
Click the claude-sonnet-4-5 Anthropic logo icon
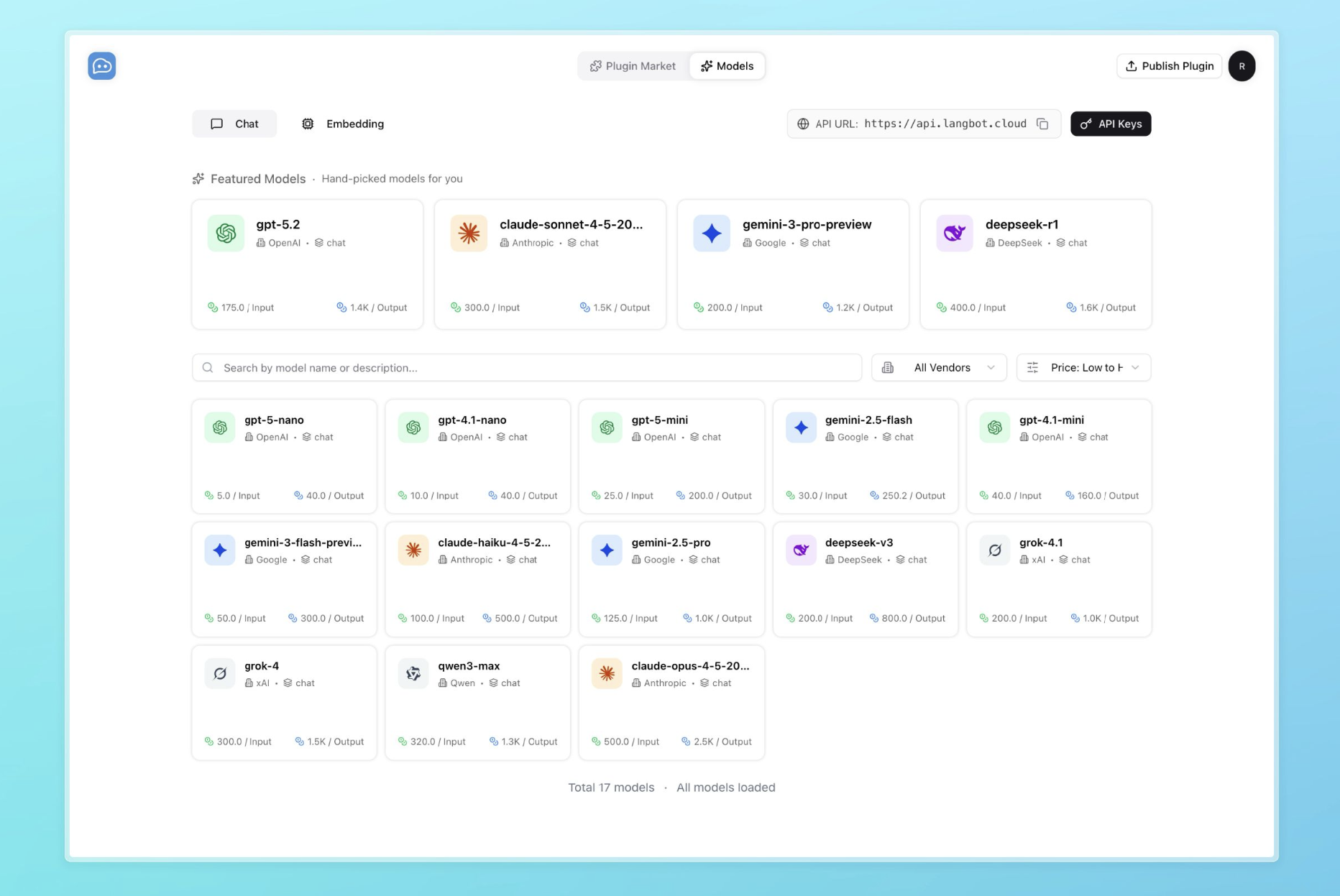click(x=469, y=233)
